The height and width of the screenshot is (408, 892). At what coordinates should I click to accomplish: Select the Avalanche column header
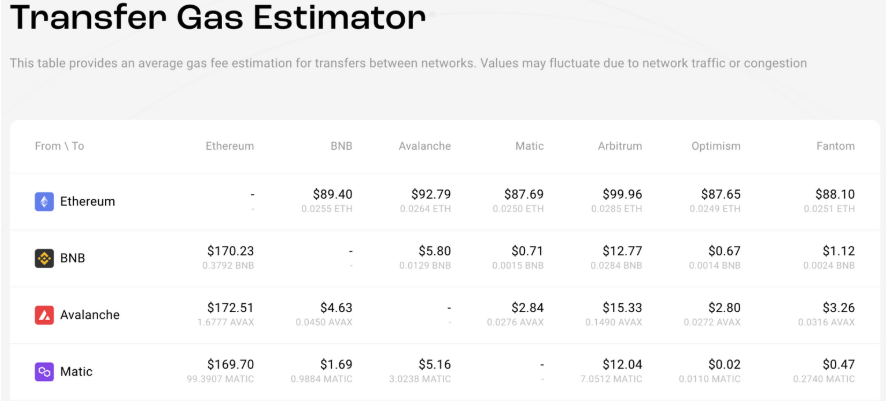(424, 146)
